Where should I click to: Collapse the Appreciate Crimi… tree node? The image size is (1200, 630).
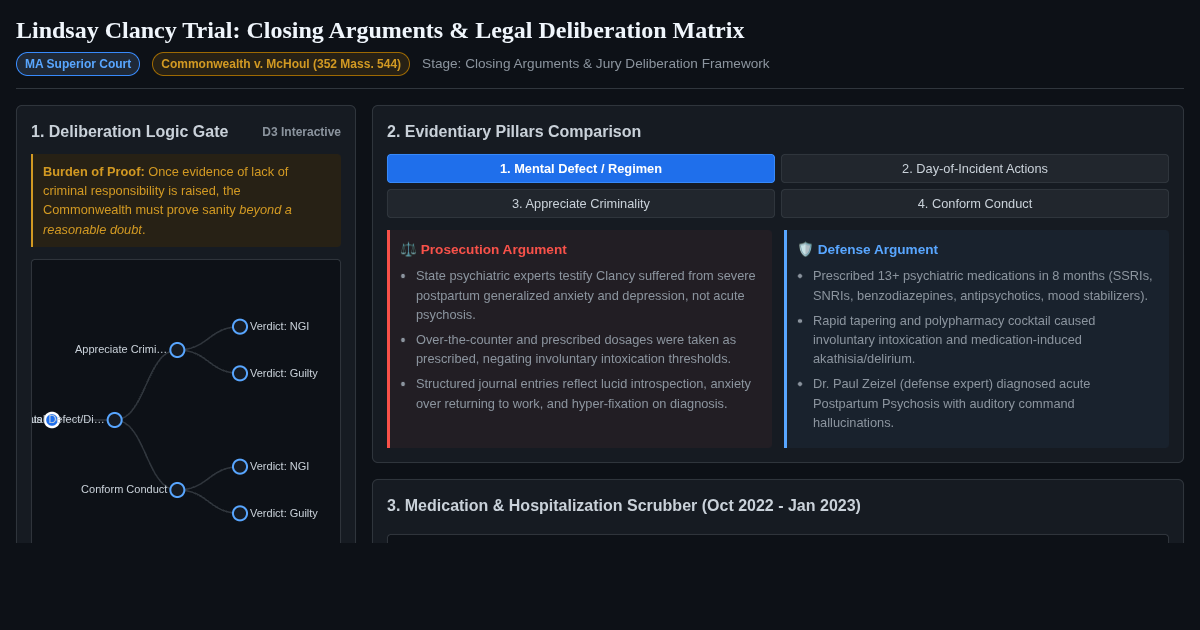point(177,350)
